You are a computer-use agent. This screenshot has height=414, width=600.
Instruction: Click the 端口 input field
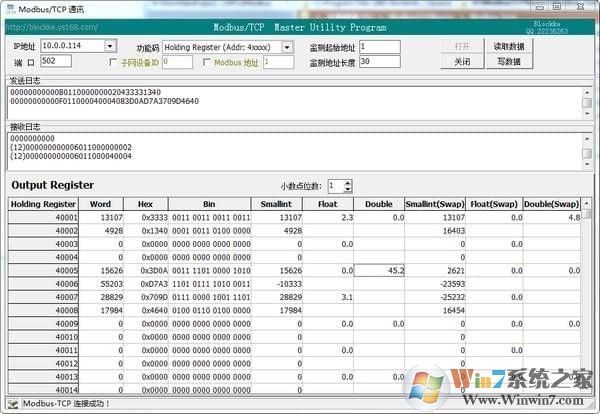point(56,62)
